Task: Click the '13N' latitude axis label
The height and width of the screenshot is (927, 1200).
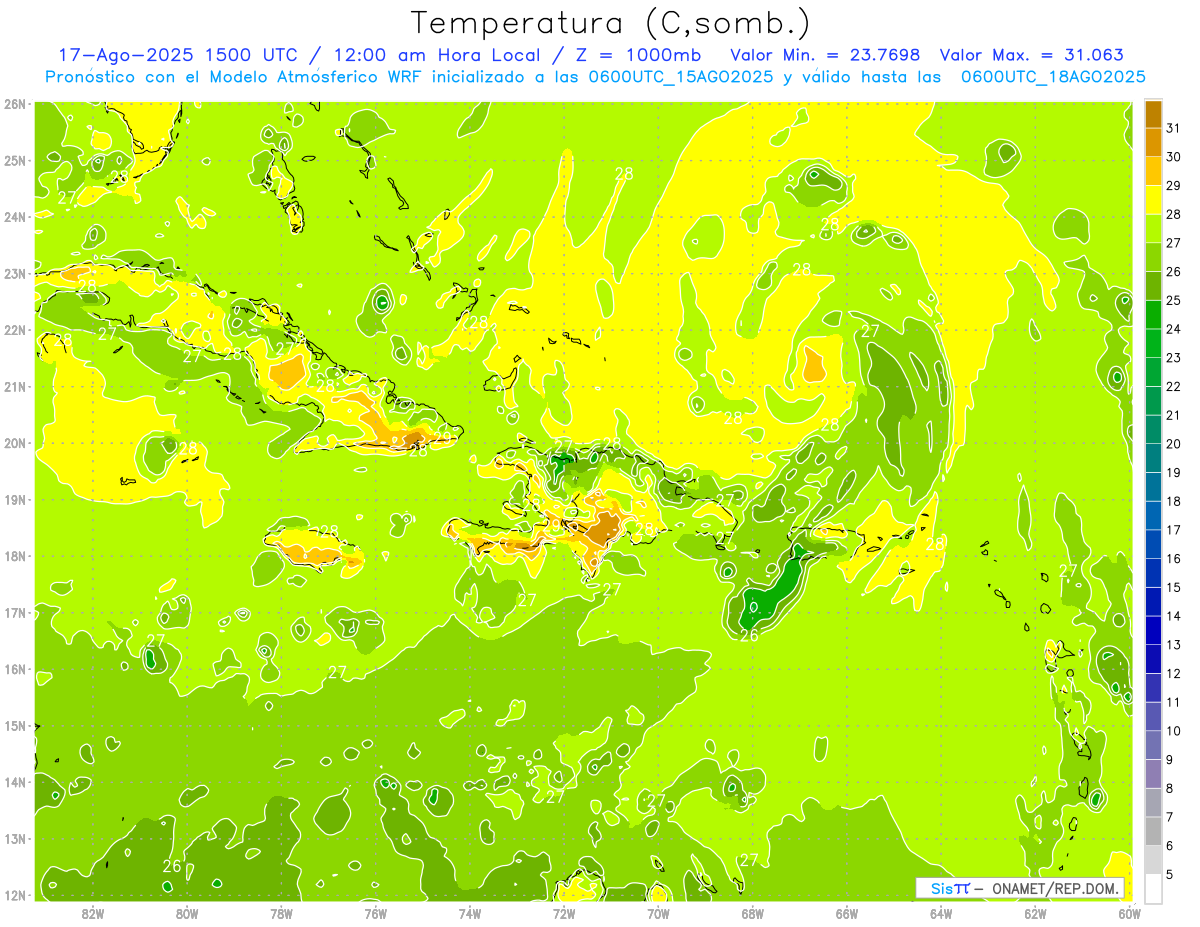Action: pos(16,838)
